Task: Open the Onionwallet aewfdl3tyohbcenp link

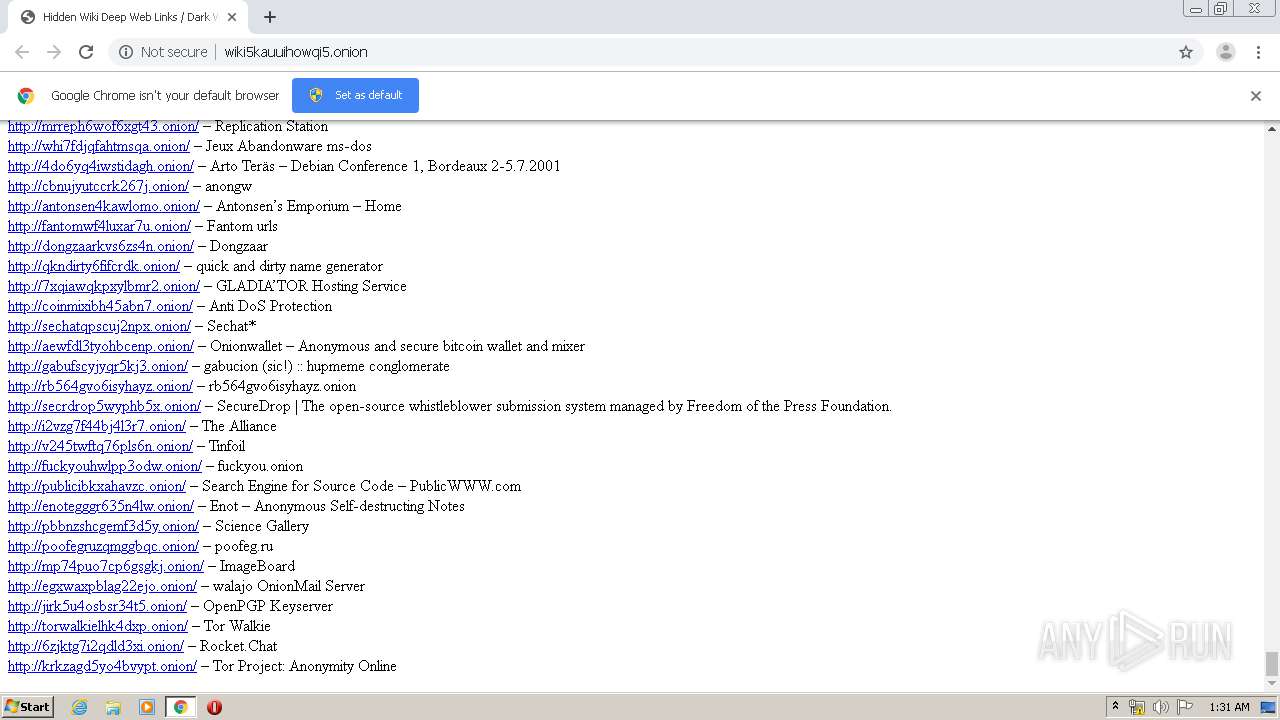Action: click(101, 346)
